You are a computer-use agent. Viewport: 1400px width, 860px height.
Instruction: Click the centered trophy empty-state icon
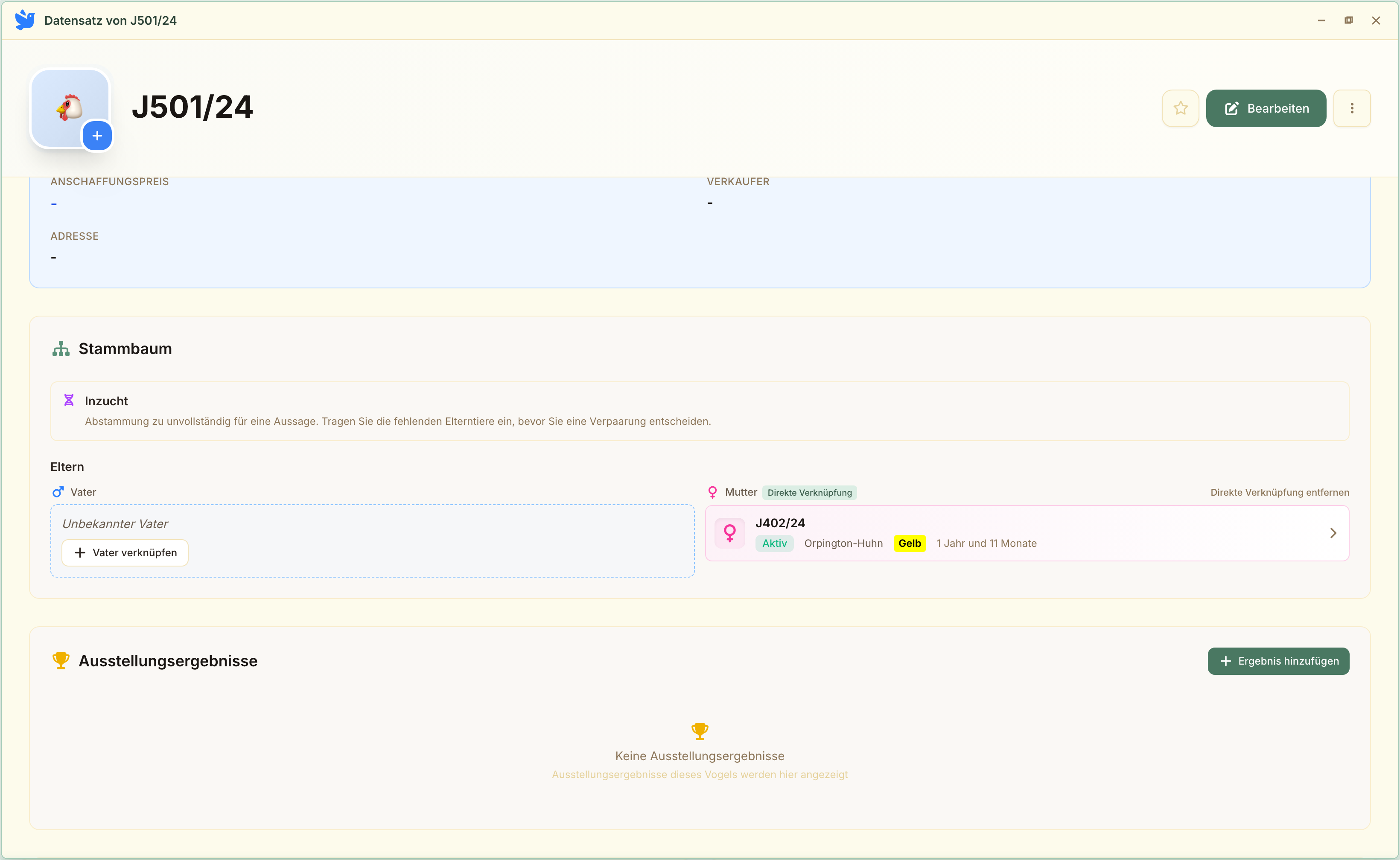pyautogui.click(x=700, y=732)
